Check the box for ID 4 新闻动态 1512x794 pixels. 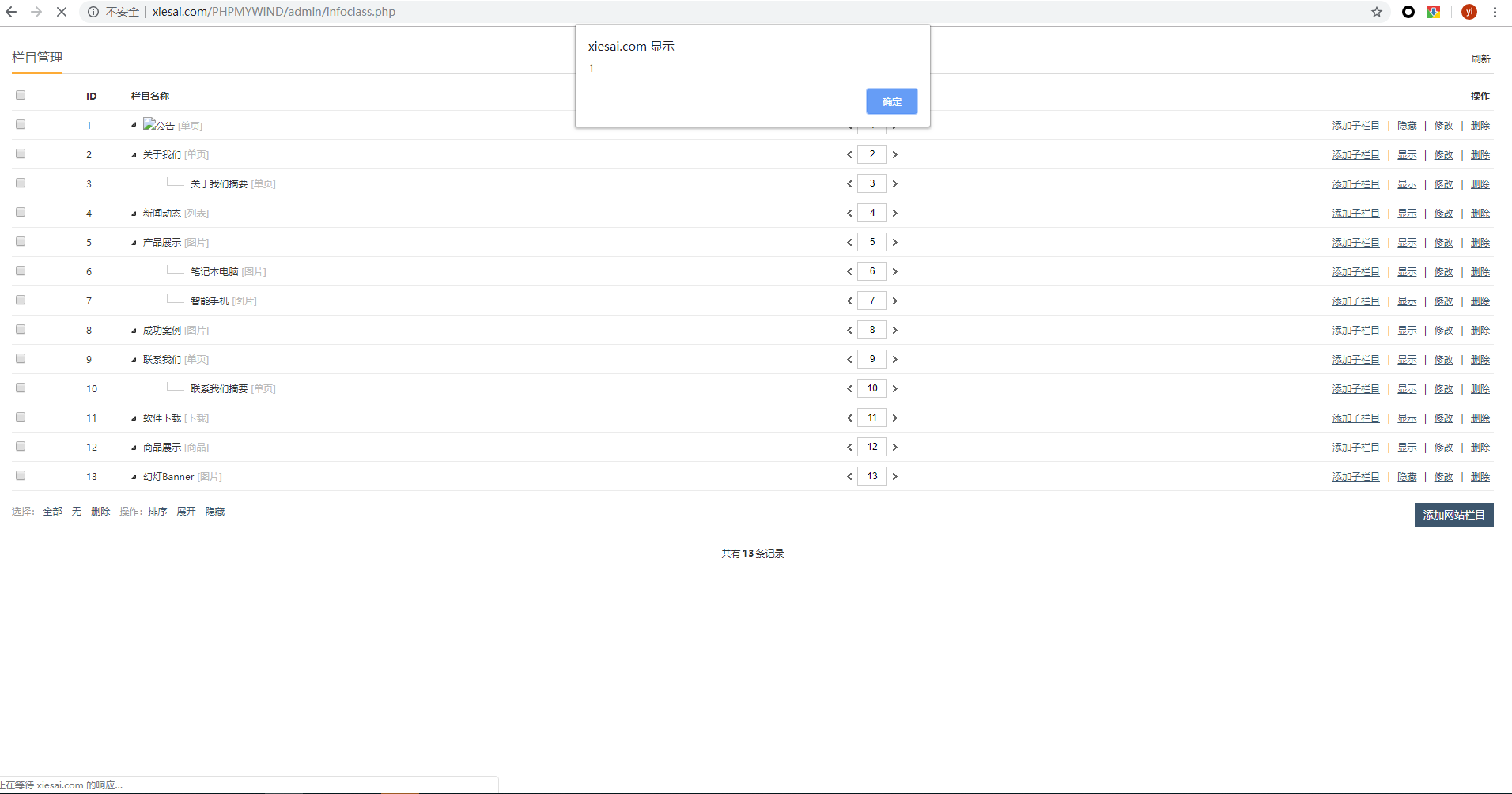point(21,213)
